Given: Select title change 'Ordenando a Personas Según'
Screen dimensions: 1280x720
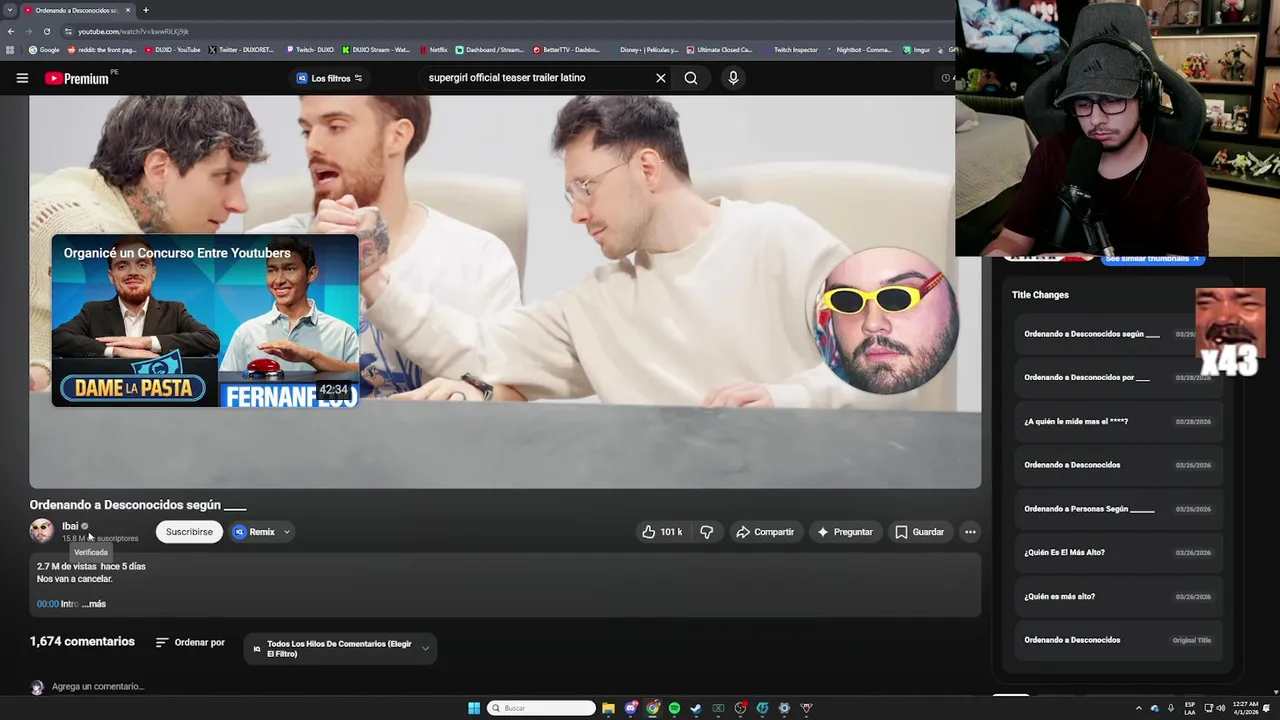Looking at the screenshot, I should tap(1118, 509).
